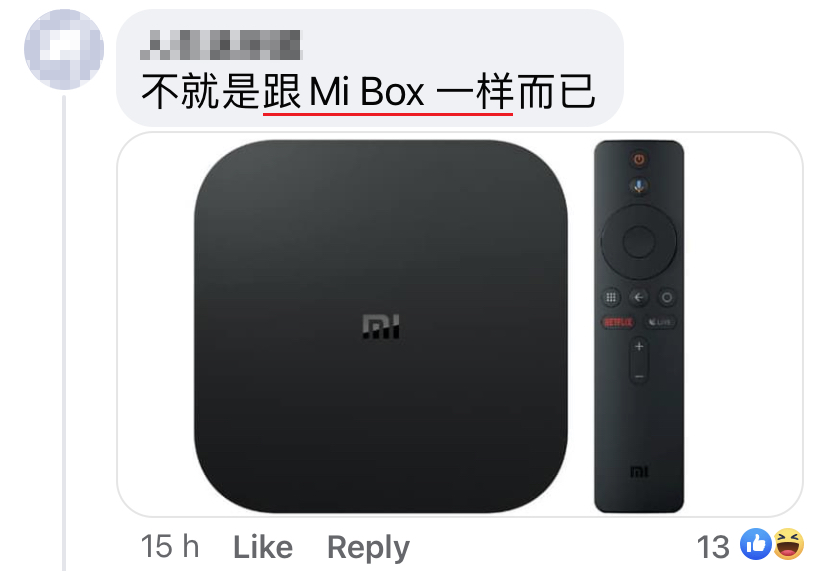Click the home circle icon on remote
This screenshot has width=828, height=571.
(x=667, y=297)
